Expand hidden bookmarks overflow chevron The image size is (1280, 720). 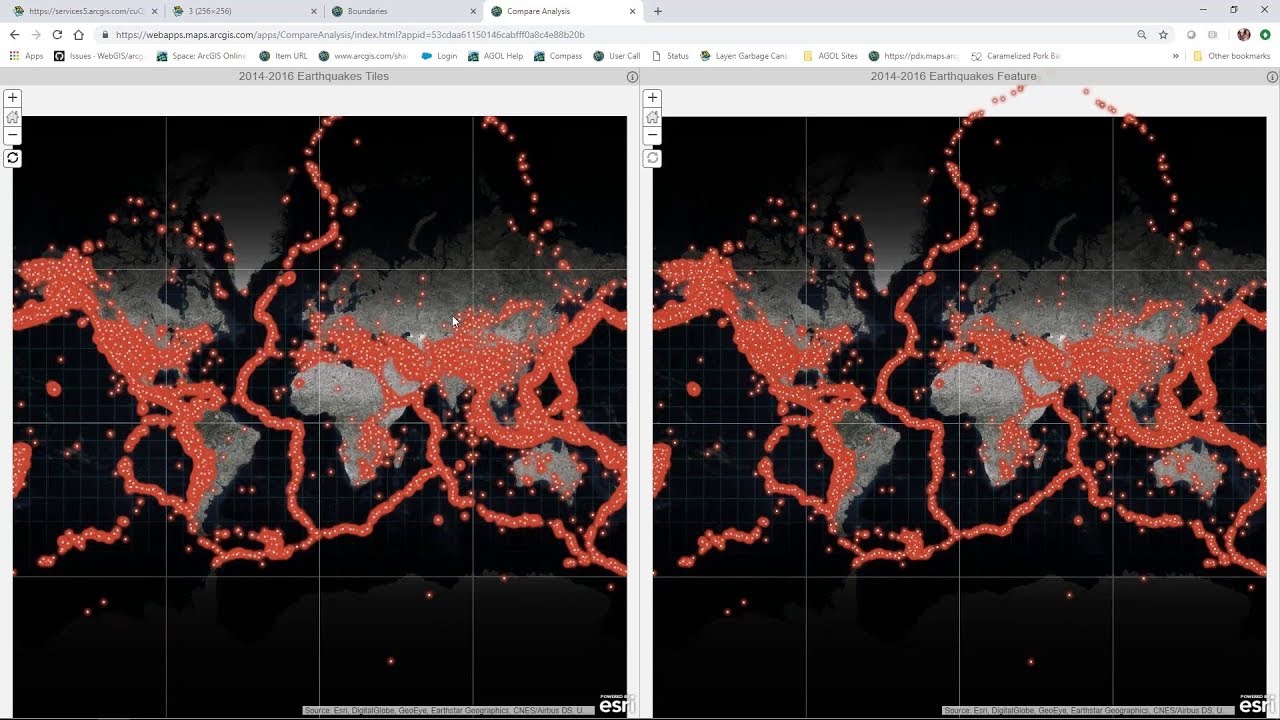tap(1175, 56)
